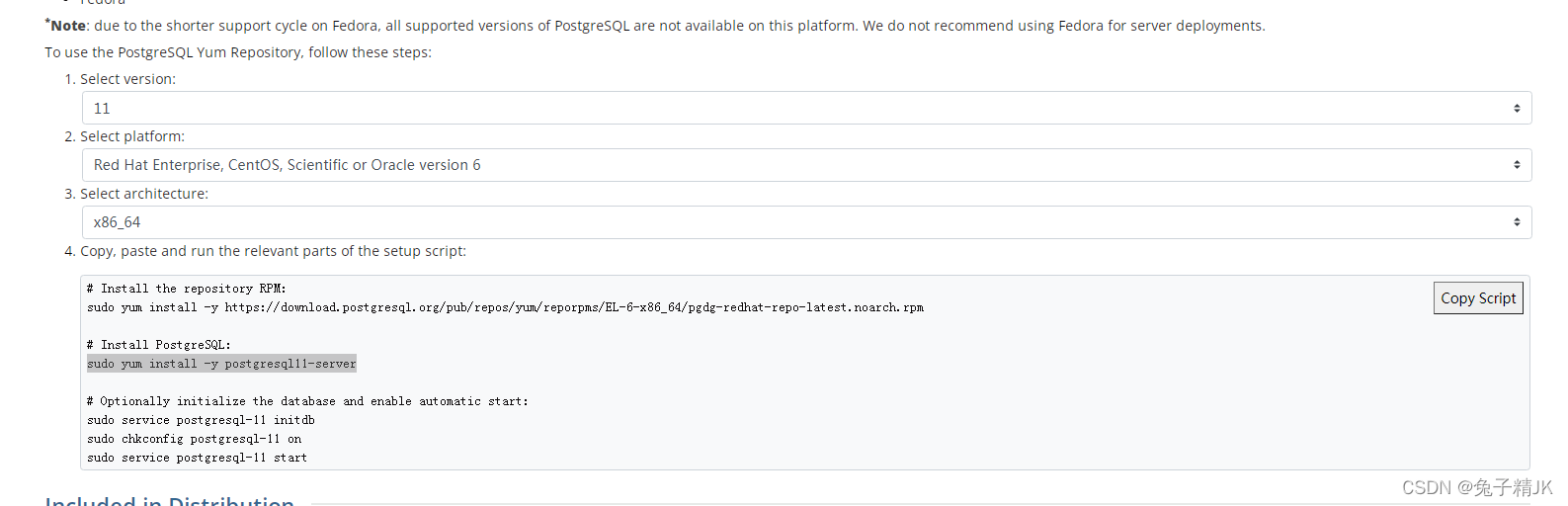
Task: Click the '# Install PostgreSQL:' comment line
Action: point(158,345)
